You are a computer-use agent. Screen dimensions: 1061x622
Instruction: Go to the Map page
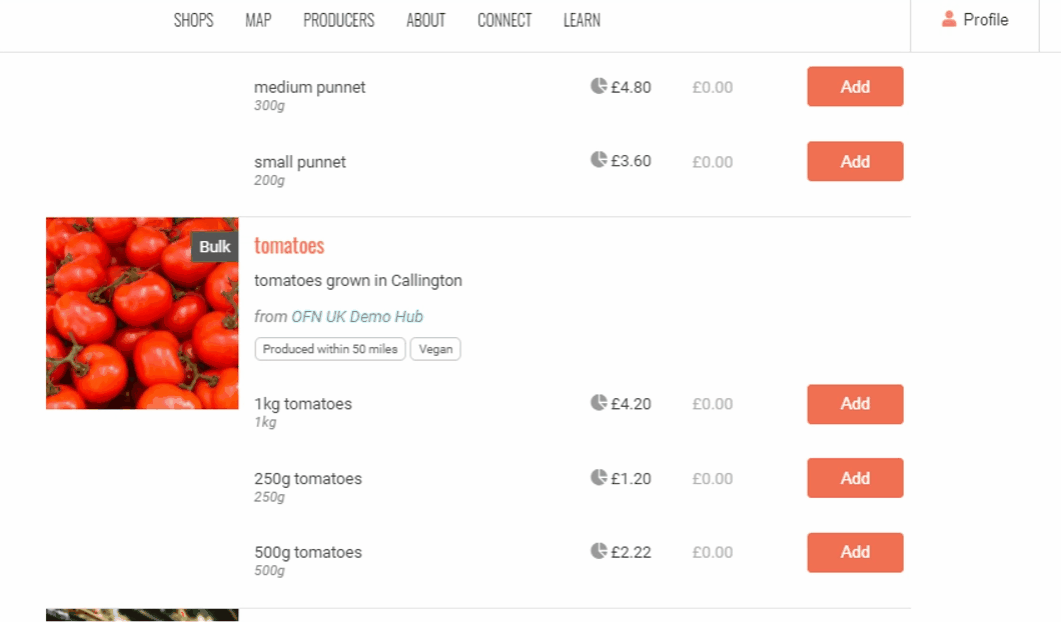click(x=258, y=20)
